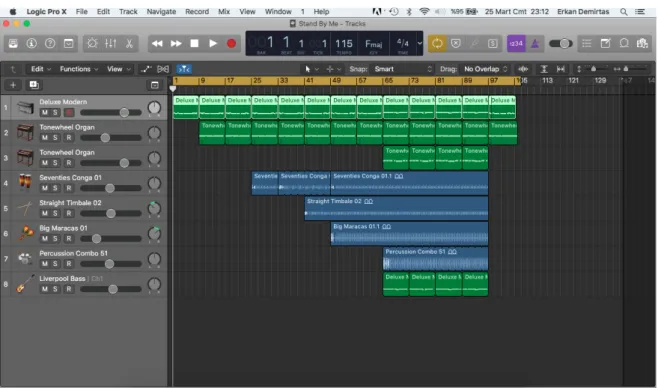Mute the Deluxe Modern track
This screenshot has width=658, height=388.
44,112
